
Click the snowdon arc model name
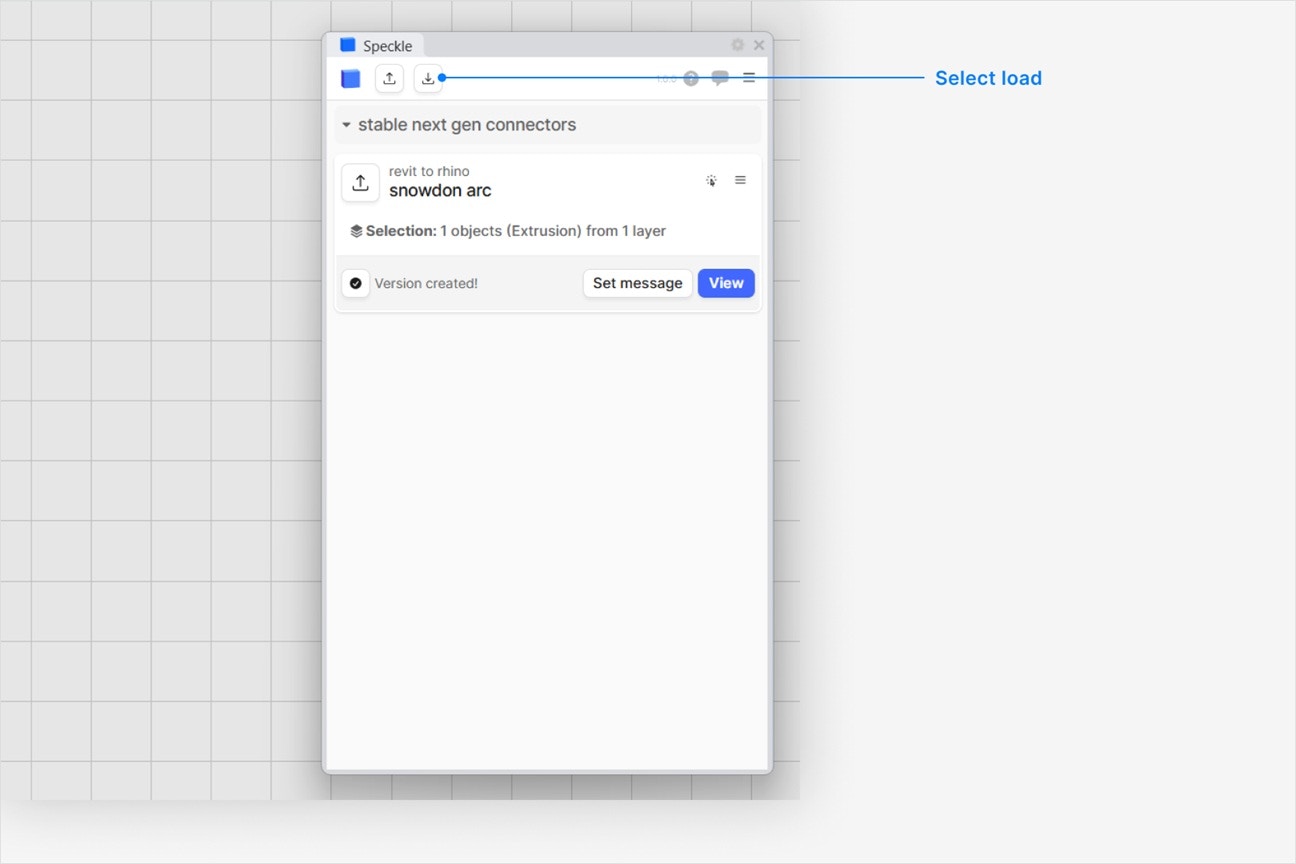pos(440,190)
